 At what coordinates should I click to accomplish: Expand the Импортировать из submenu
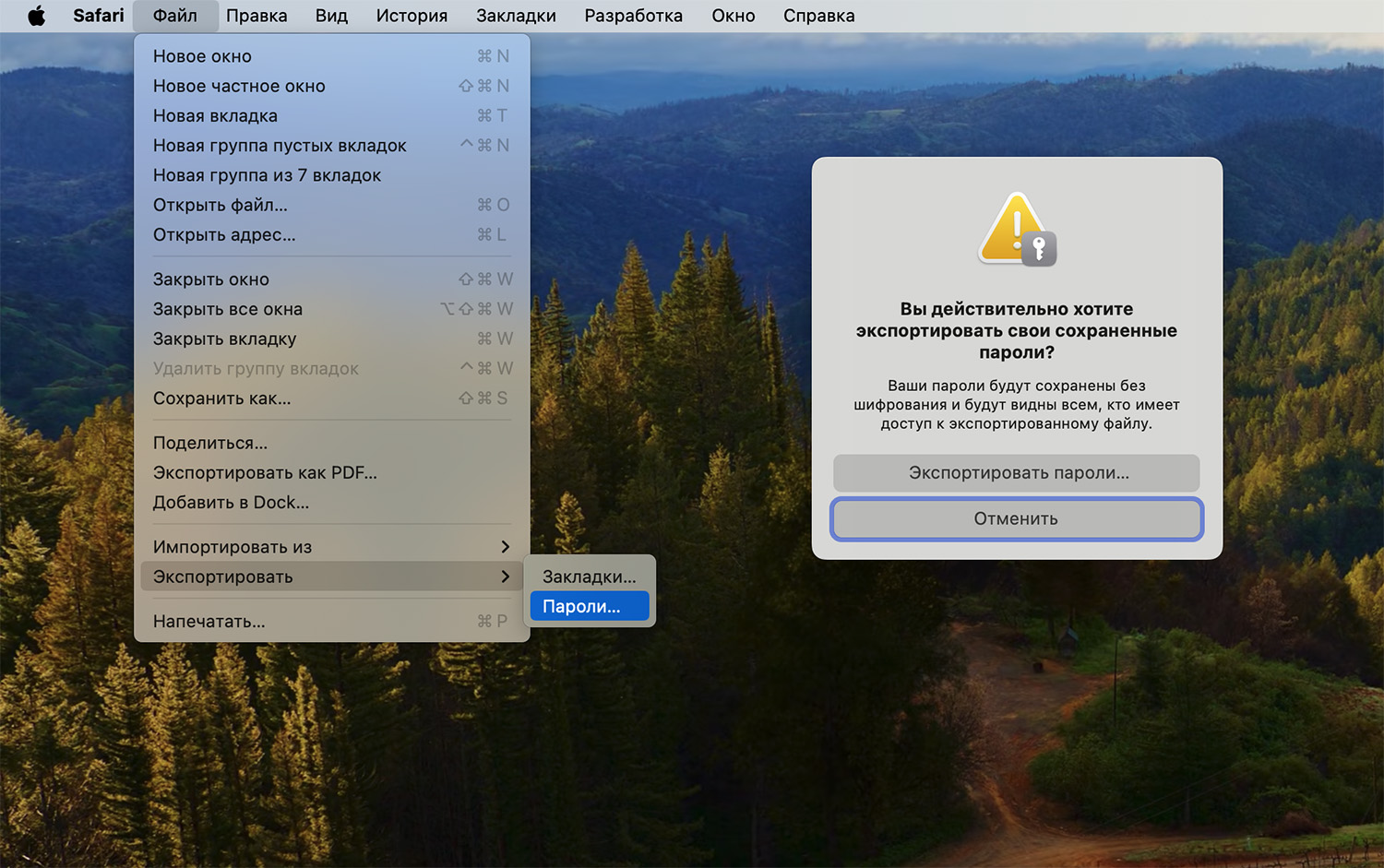[331, 547]
